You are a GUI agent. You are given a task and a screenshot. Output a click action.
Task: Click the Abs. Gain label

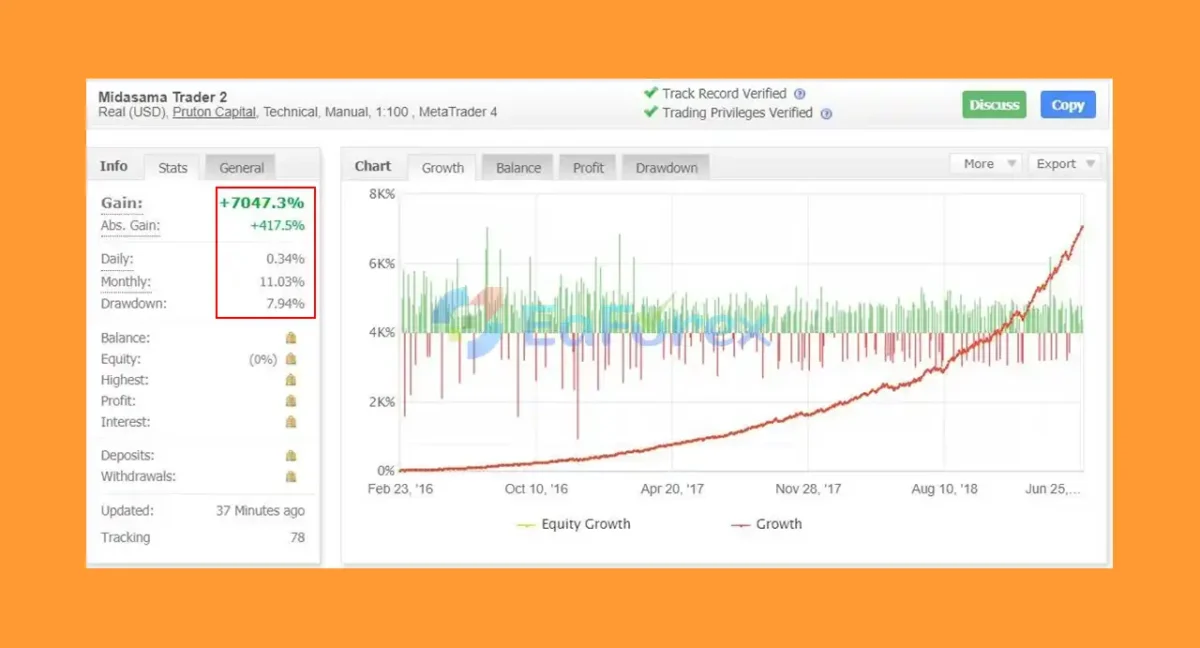[130, 226]
